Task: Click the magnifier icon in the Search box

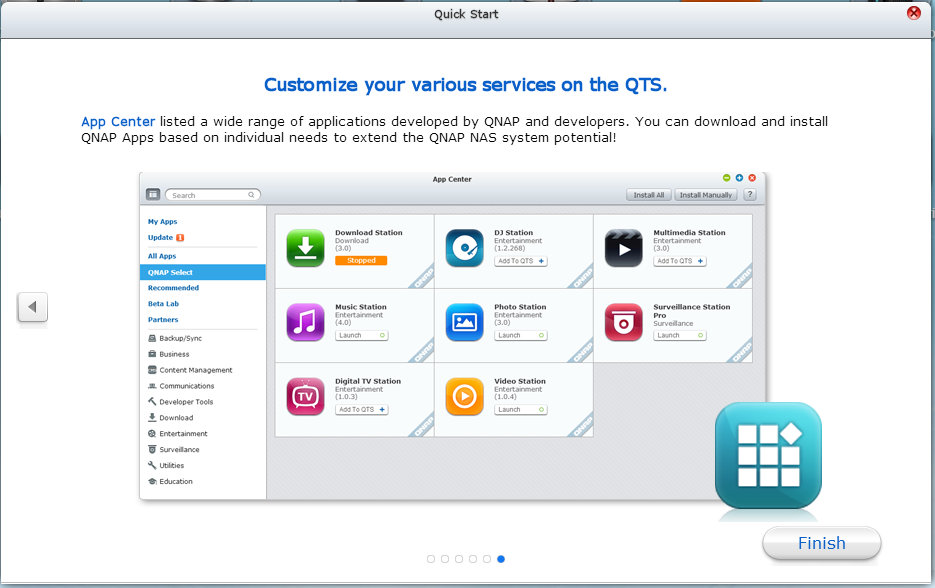Action: pyautogui.click(x=252, y=195)
